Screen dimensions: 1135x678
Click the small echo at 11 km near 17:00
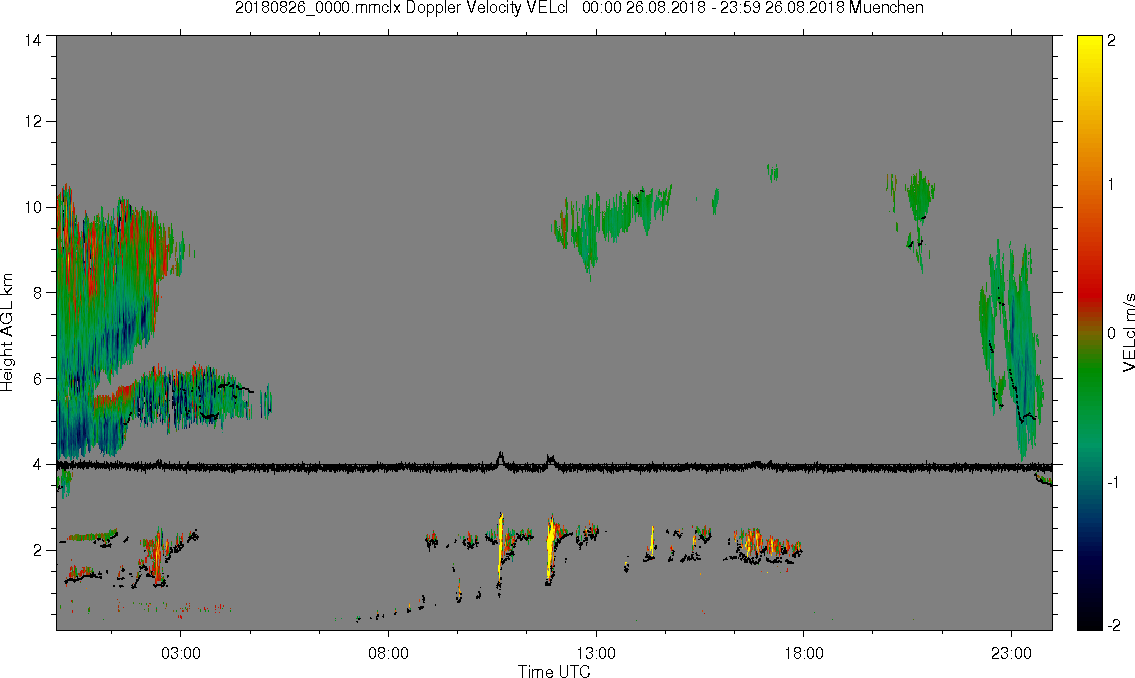772,172
